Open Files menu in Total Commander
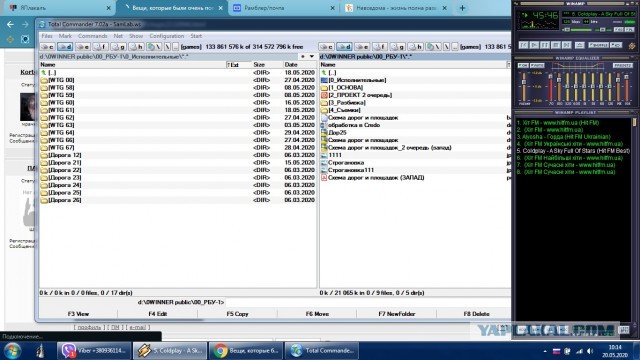 pos(47,36)
